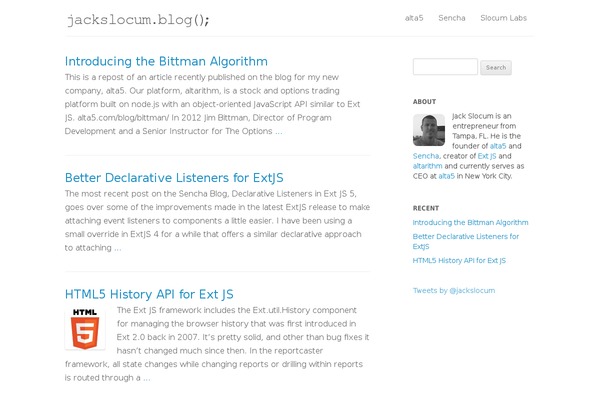
Task: Click the RECENT sidebar heading
Action: pyautogui.click(x=426, y=208)
